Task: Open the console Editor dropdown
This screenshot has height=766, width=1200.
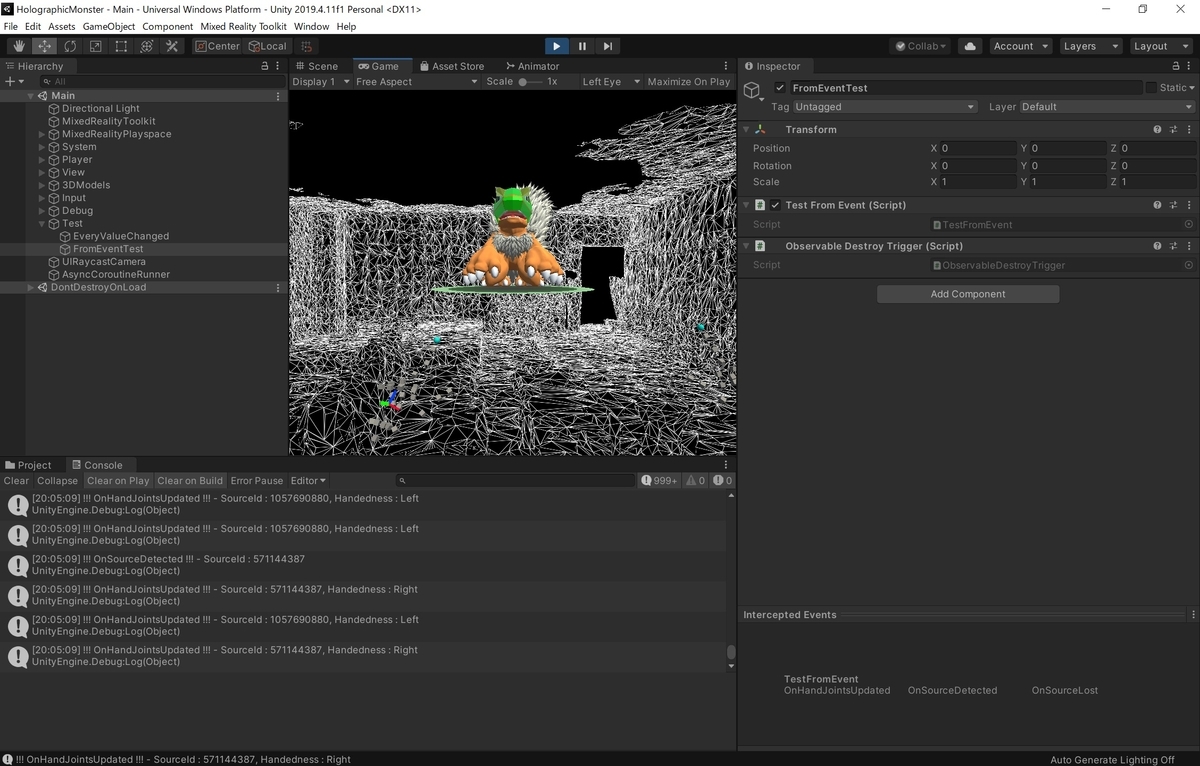Action: [x=308, y=481]
